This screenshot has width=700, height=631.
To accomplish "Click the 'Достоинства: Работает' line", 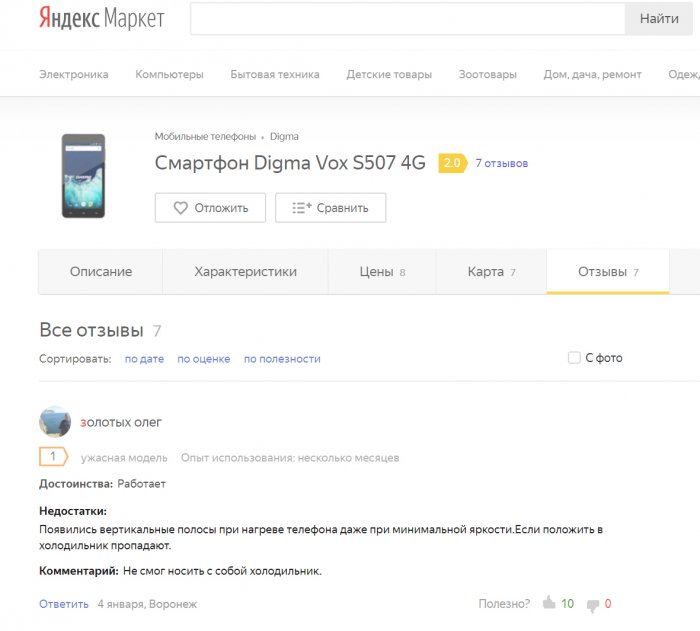I will pyautogui.click(x=102, y=484).
